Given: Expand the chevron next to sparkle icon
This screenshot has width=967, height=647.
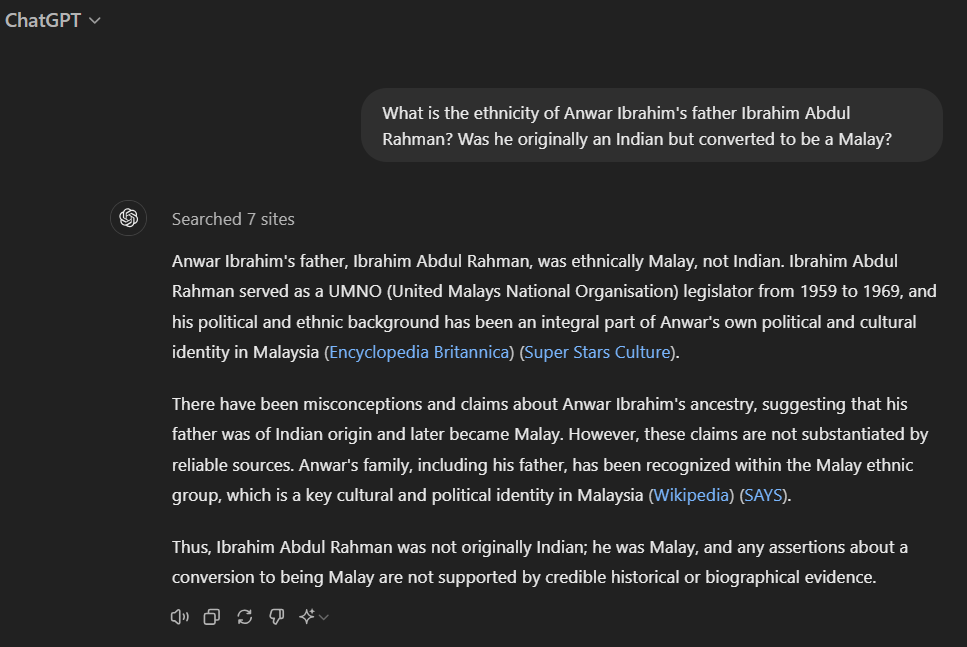Looking at the screenshot, I should pyautogui.click(x=324, y=617).
